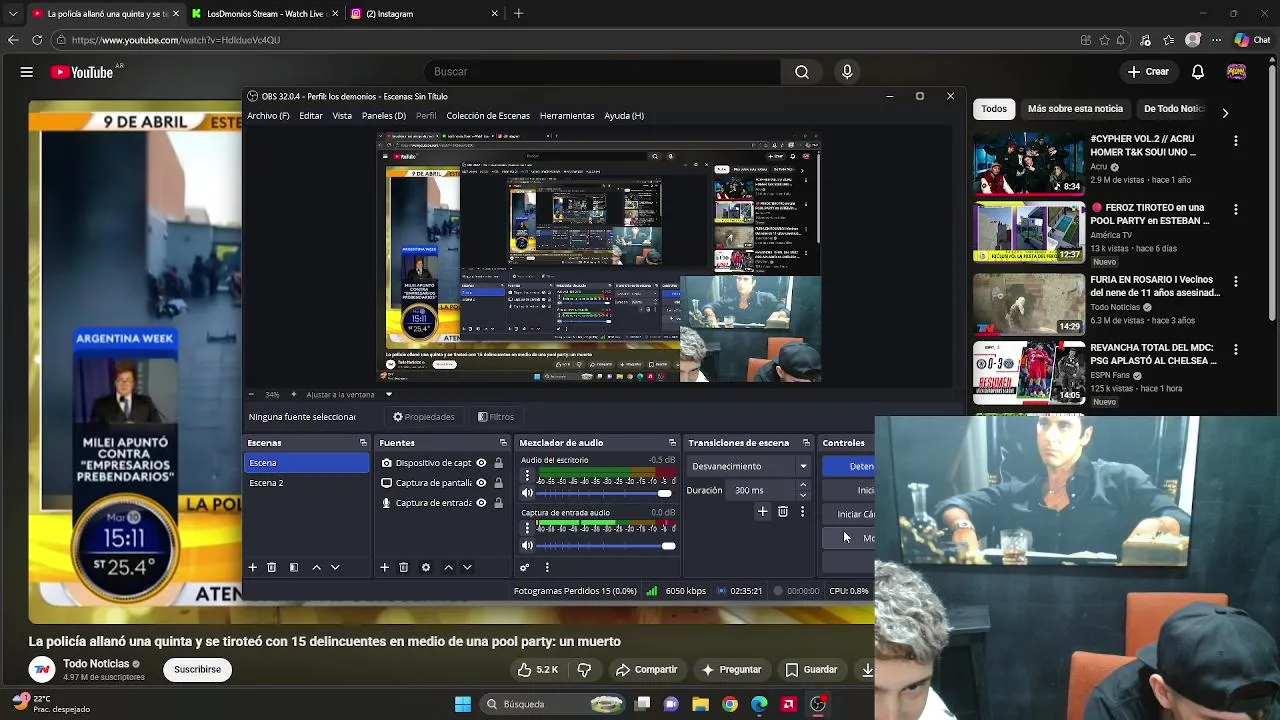Open FEROZ TIROTEO pool party video thumbnail
The height and width of the screenshot is (720, 1280).
click(1029, 232)
